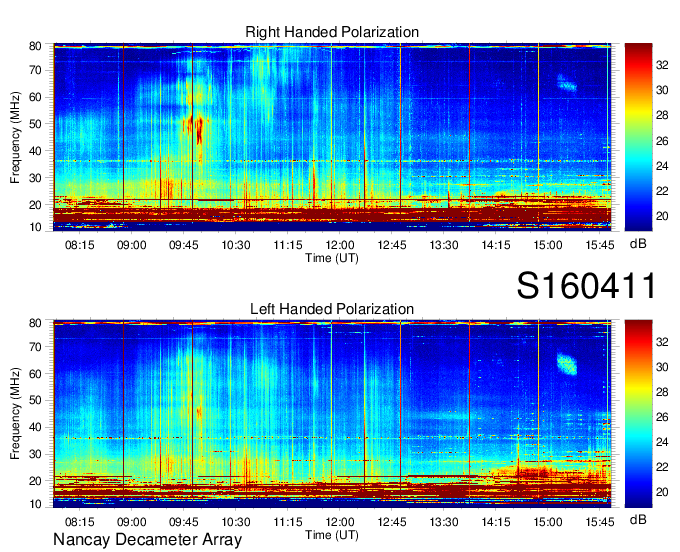The image size is (680, 552).
Task: Click the 12:45 time tick of Left Handed plot
Action: (x=392, y=522)
